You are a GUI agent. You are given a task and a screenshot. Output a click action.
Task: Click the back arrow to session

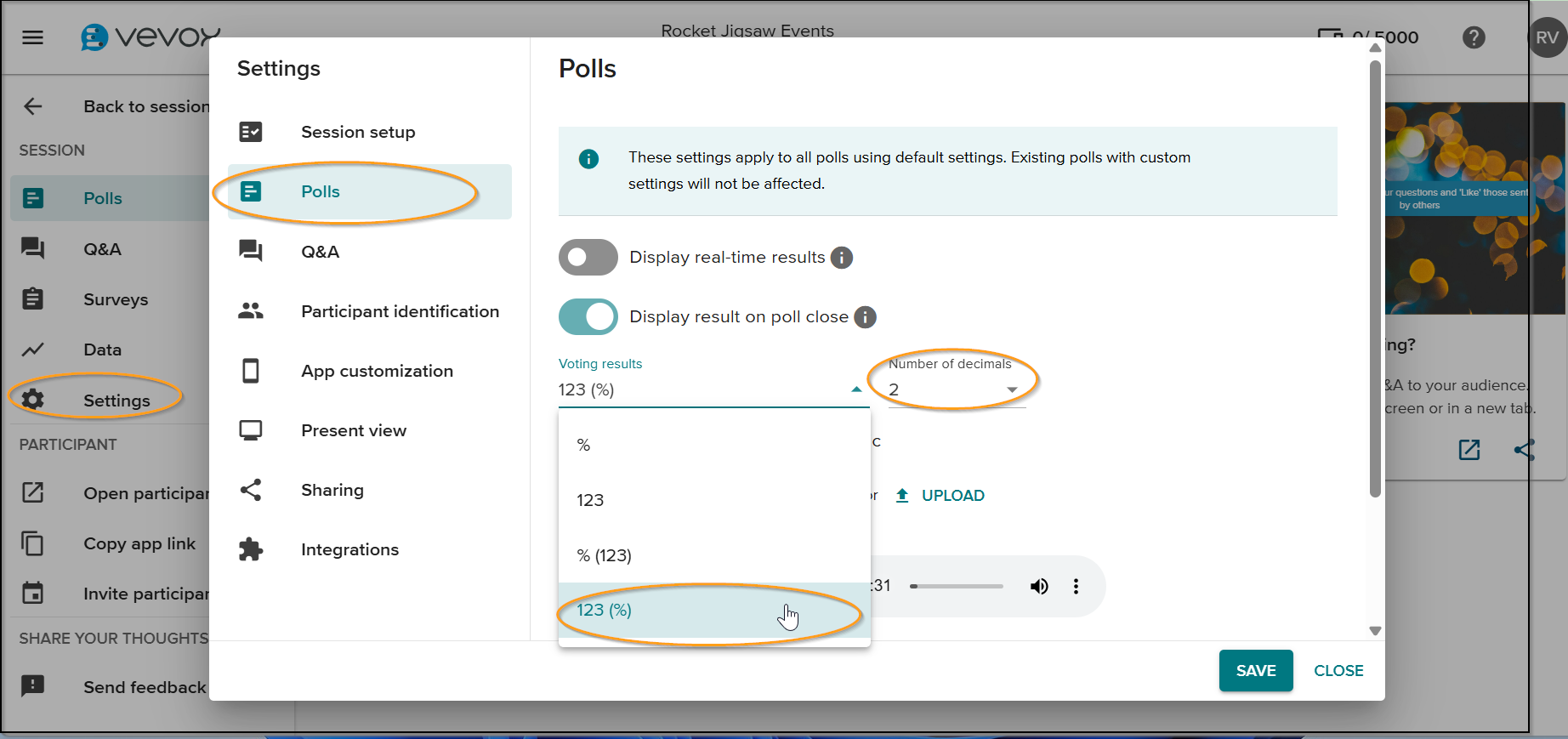tap(33, 106)
